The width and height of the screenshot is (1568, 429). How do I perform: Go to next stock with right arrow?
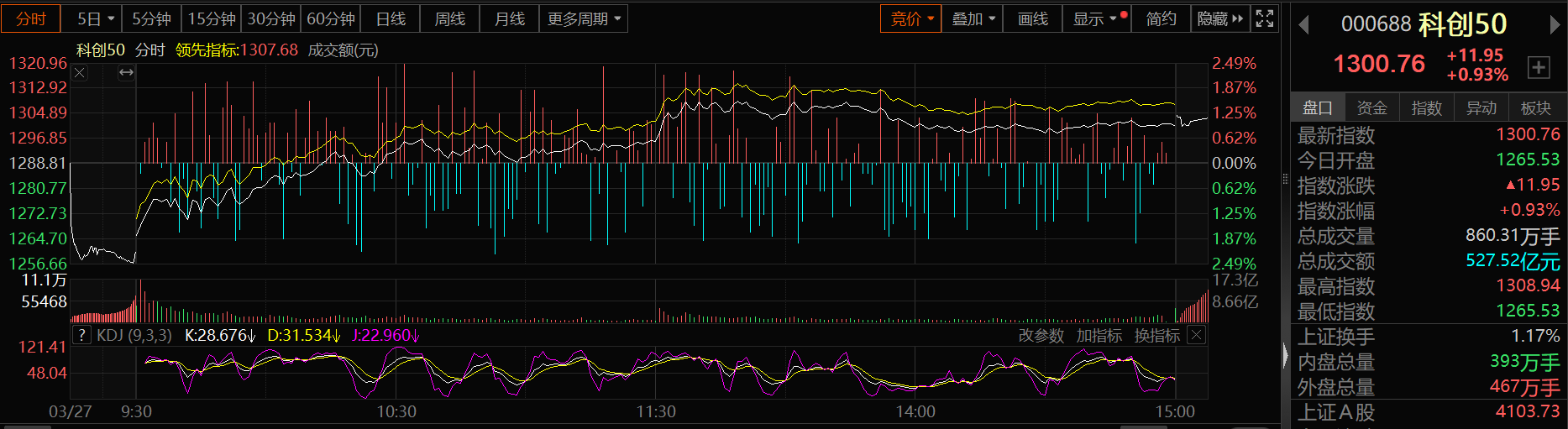(x=1555, y=25)
